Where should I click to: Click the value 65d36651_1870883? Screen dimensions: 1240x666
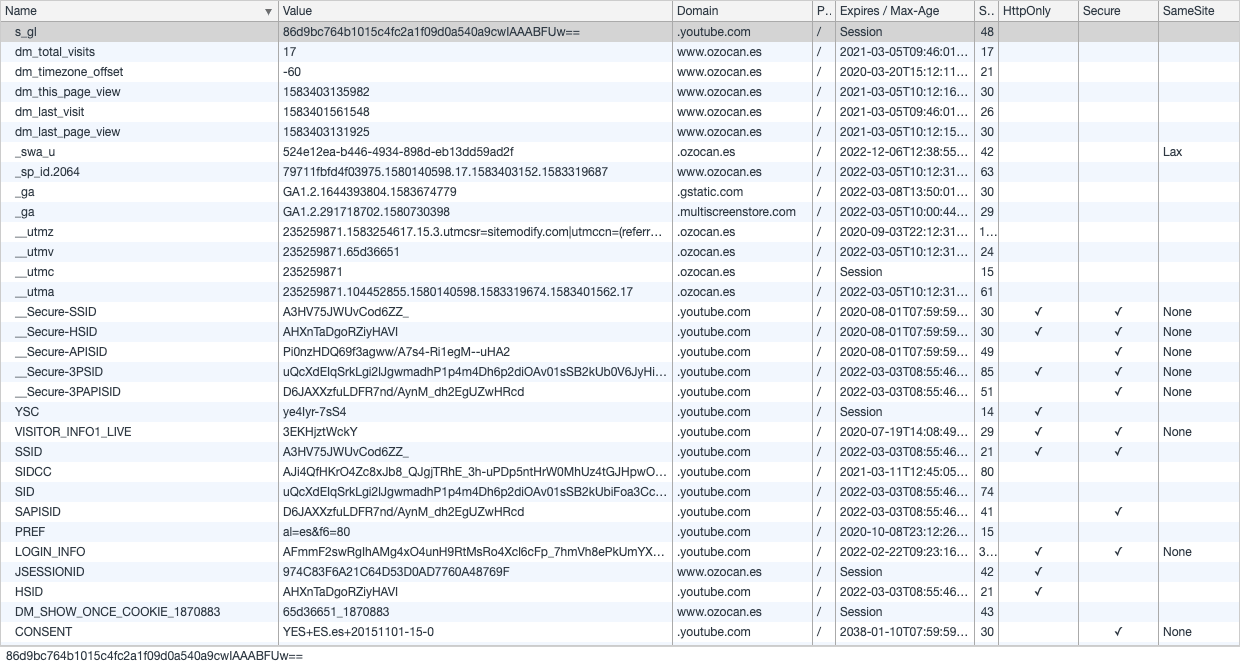point(336,612)
